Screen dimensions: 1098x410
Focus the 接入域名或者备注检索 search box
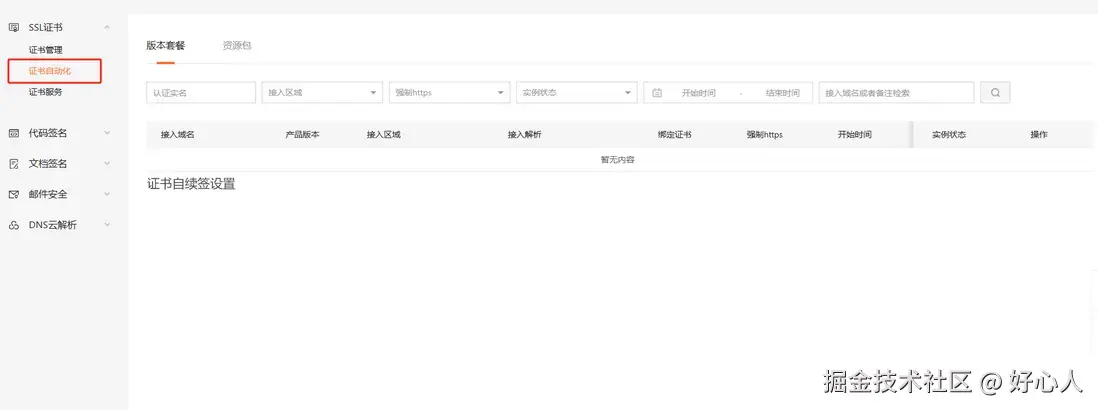coord(896,92)
